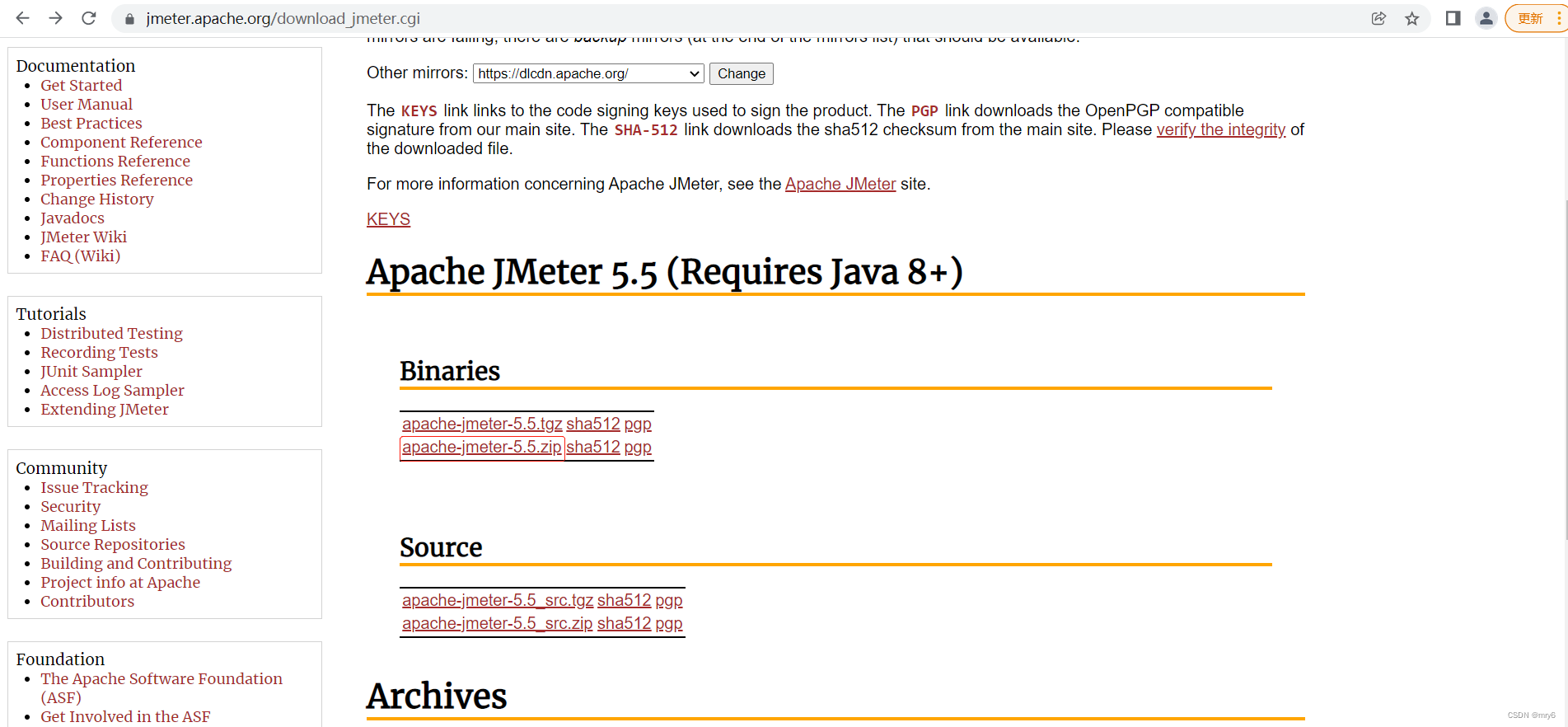The image size is (1568, 727).
Task: Open FAQ (Wiki) link
Action: [81, 256]
